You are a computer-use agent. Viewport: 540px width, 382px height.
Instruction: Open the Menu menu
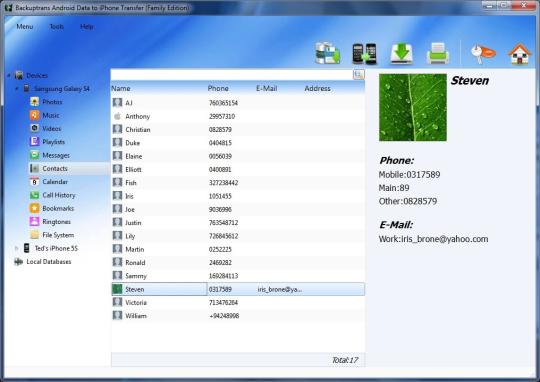[25, 27]
